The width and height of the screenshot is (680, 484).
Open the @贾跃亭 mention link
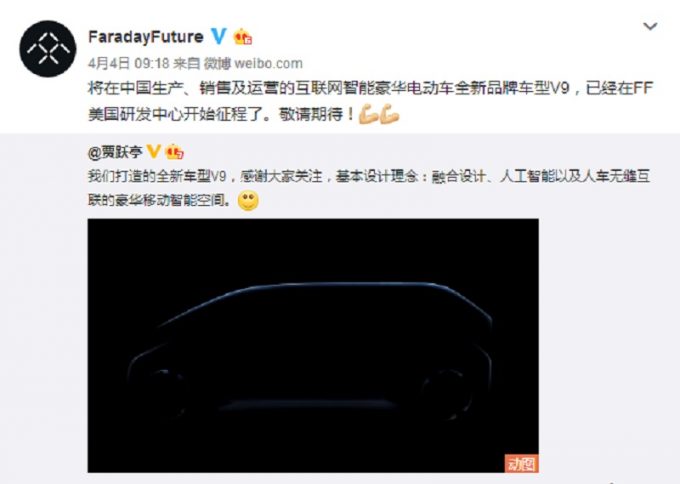115,152
